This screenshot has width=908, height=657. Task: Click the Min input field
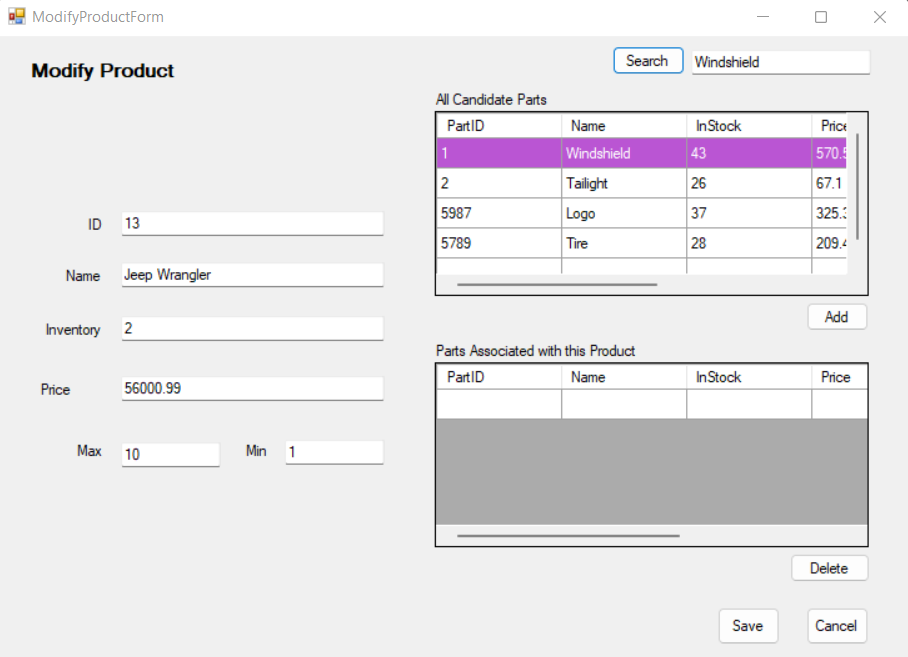[334, 452]
